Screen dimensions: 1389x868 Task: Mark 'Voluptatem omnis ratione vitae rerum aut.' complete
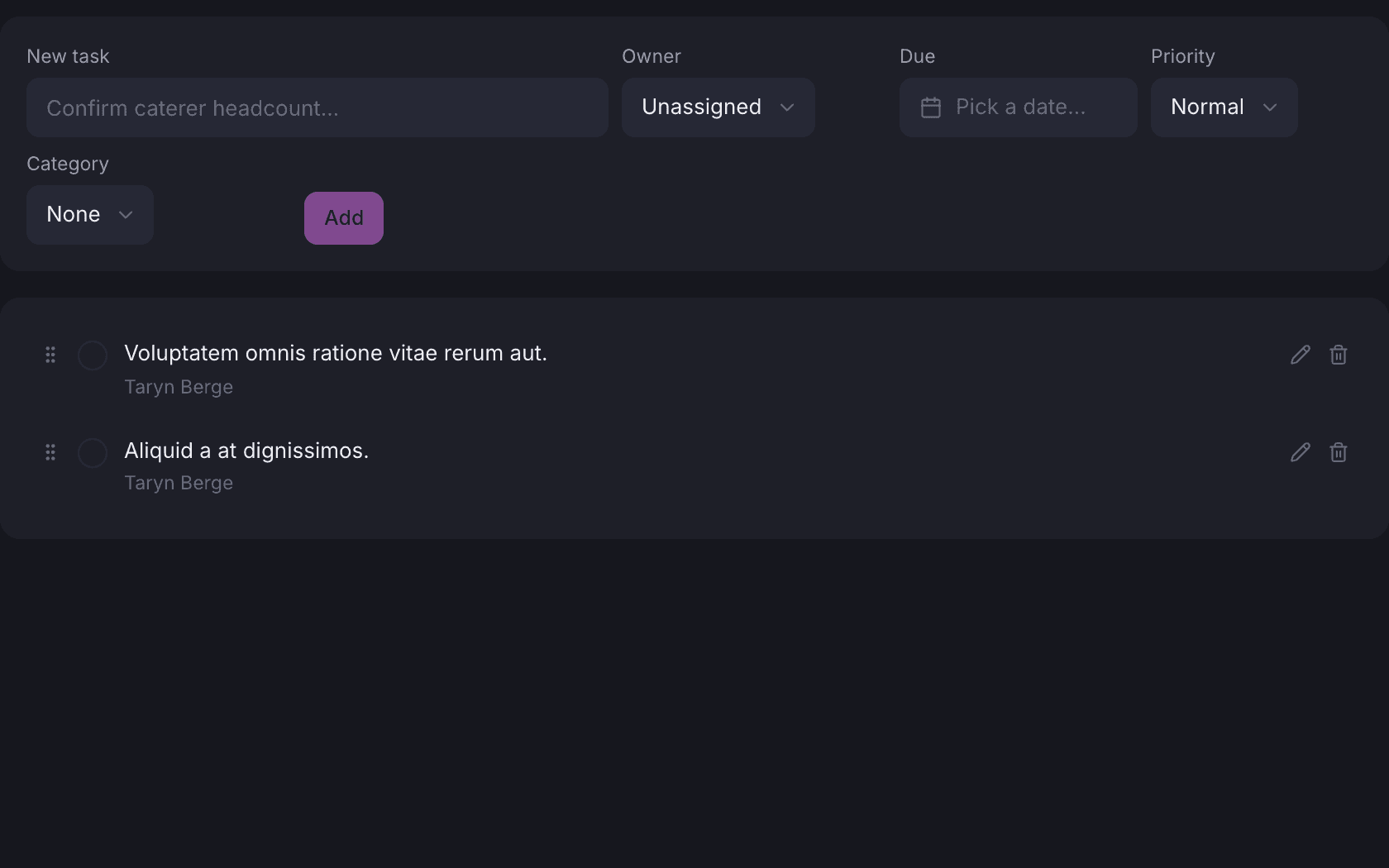click(x=93, y=355)
